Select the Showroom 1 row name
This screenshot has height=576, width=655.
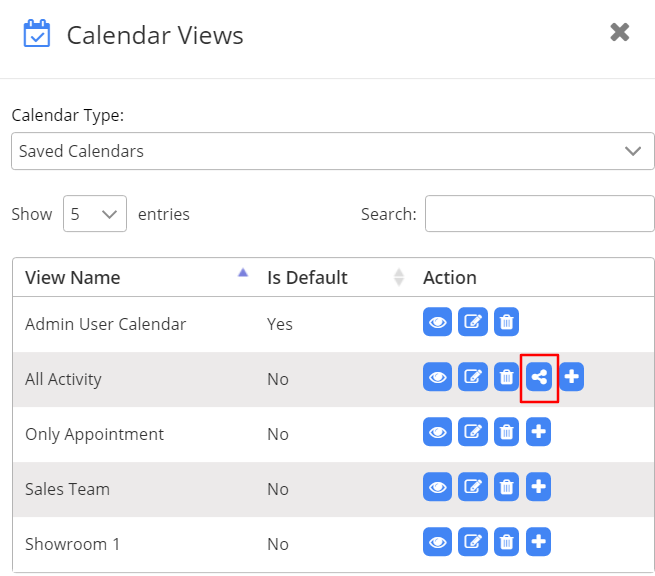pos(72,544)
